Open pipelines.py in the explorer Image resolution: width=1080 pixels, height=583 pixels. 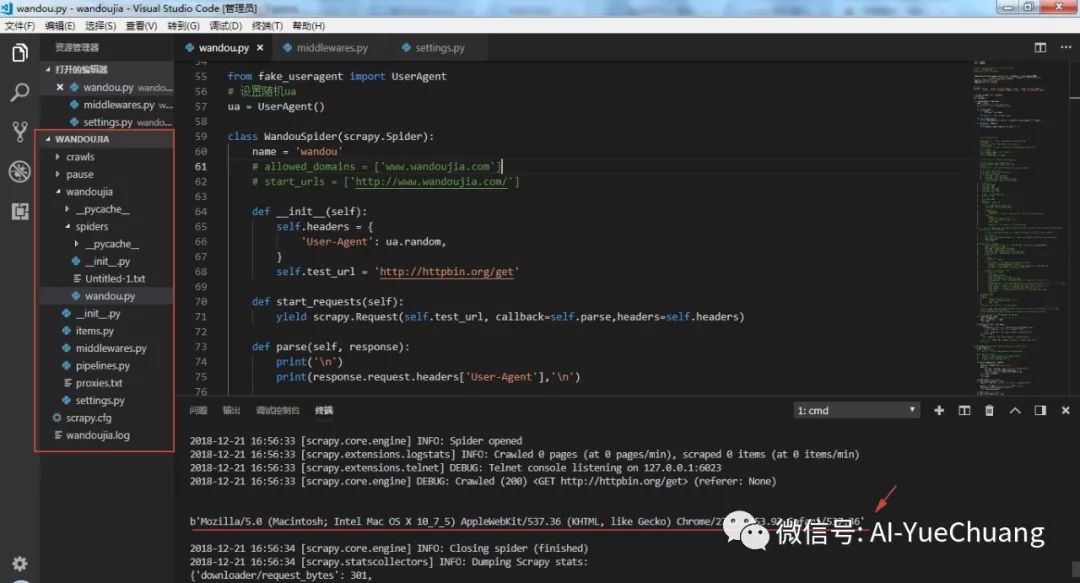(107, 365)
